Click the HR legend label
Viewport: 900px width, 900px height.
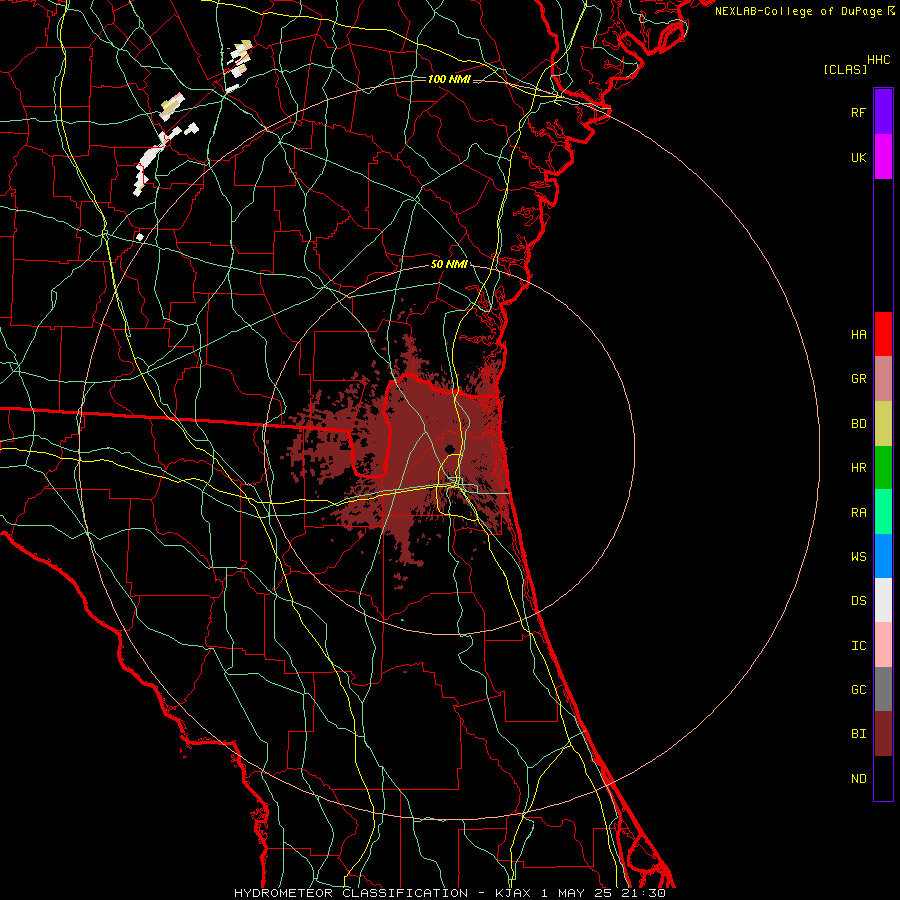click(858, 468)
